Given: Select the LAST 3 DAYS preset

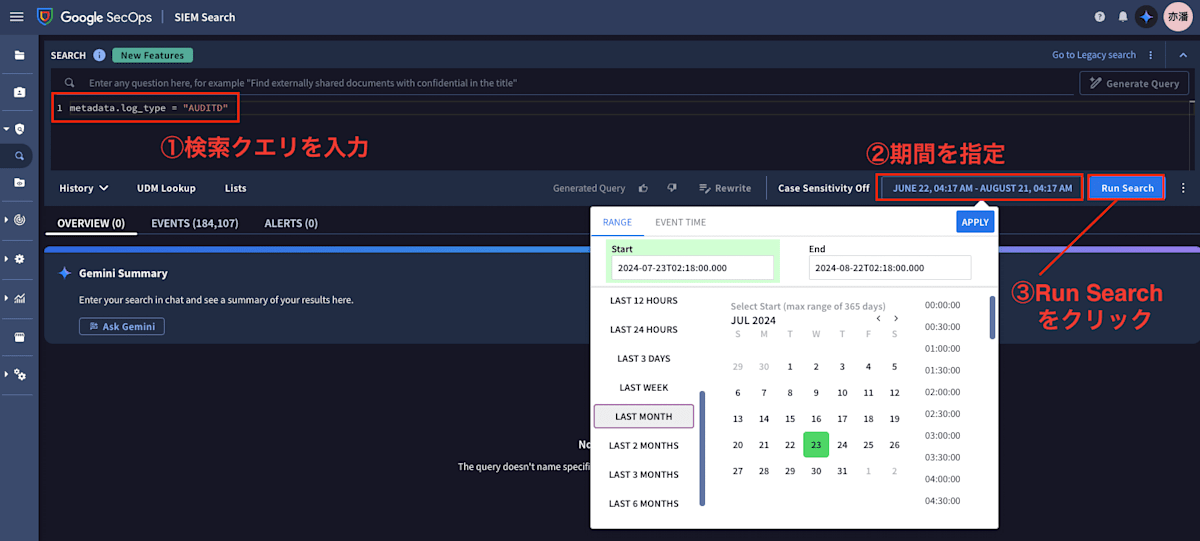Looking at the screenshot, I should 643,359.
